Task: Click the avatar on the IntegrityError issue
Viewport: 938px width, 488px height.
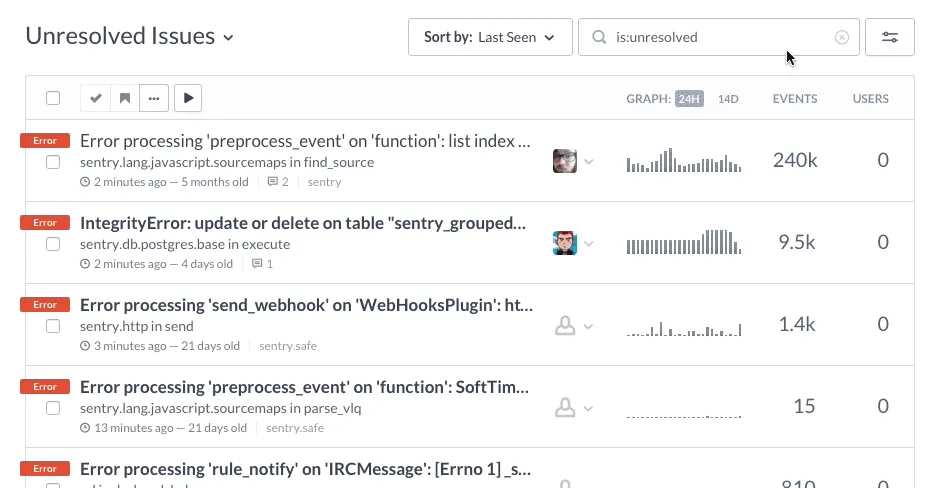Action: [565, 243]
